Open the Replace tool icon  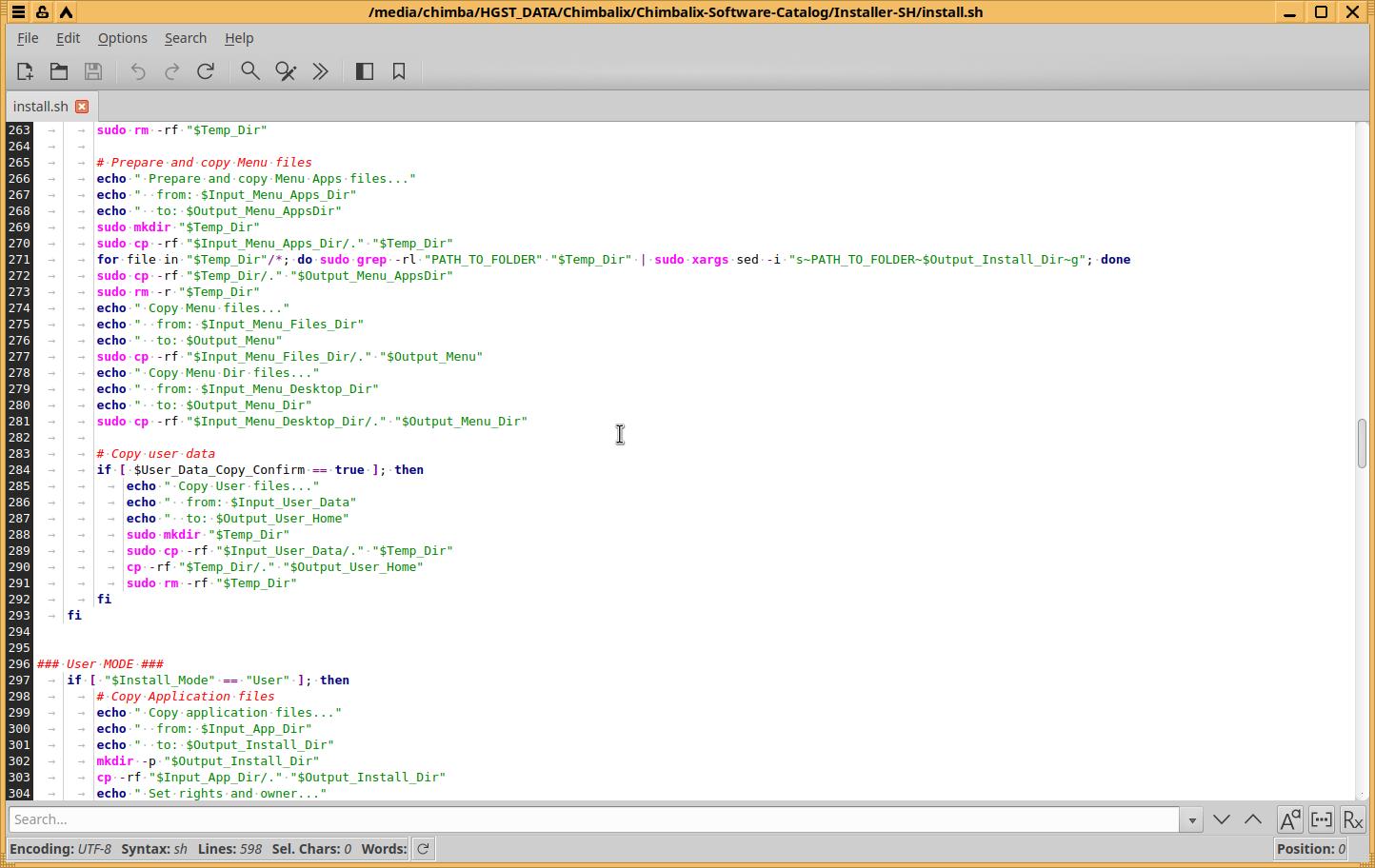coord(286,71)
